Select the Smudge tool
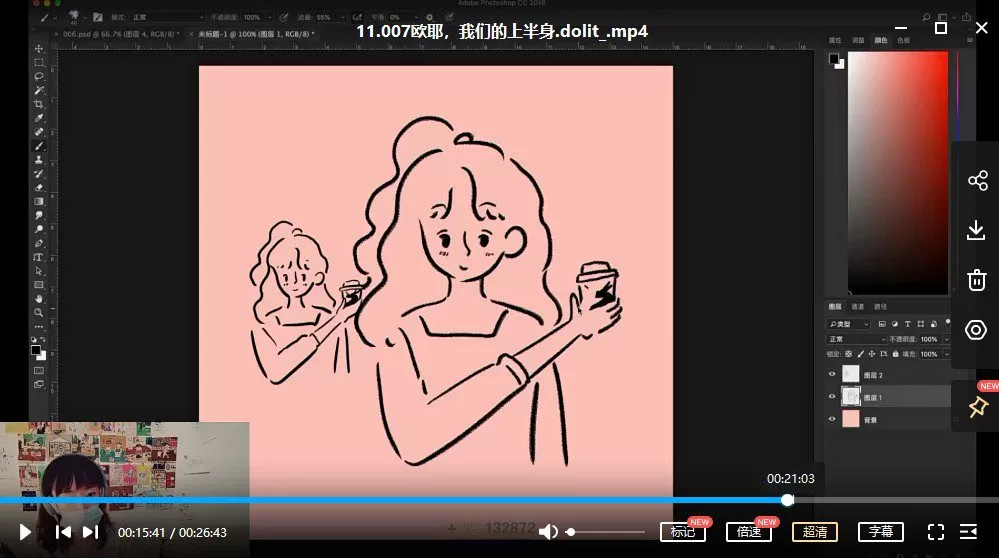 coord(39,215)
